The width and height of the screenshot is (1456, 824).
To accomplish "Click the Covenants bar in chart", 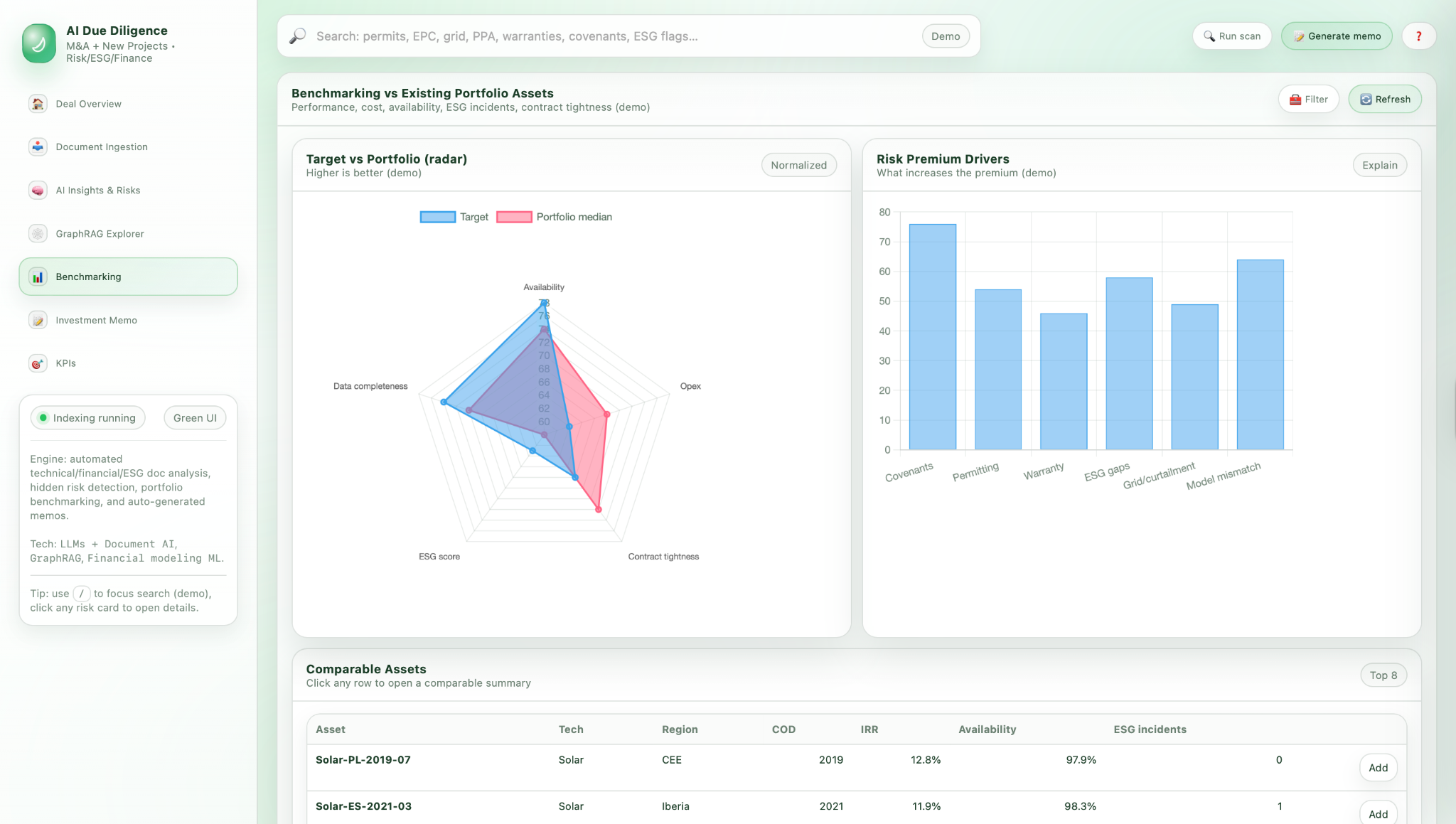I will [x=932, y=337].
